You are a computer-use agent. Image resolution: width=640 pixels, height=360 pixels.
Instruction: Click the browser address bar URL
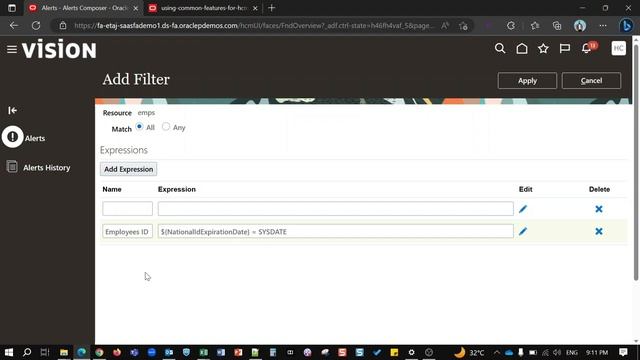coord(253,26)
